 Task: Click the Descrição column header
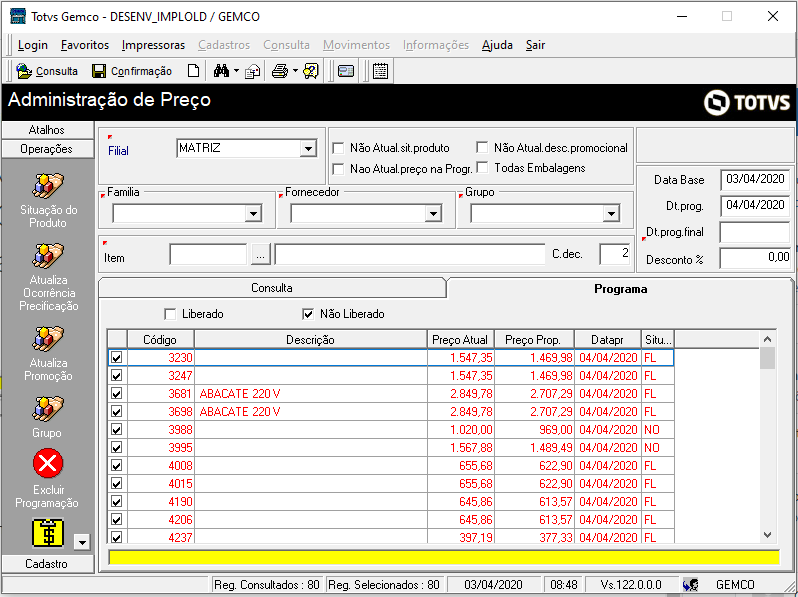tap(310, 339)
